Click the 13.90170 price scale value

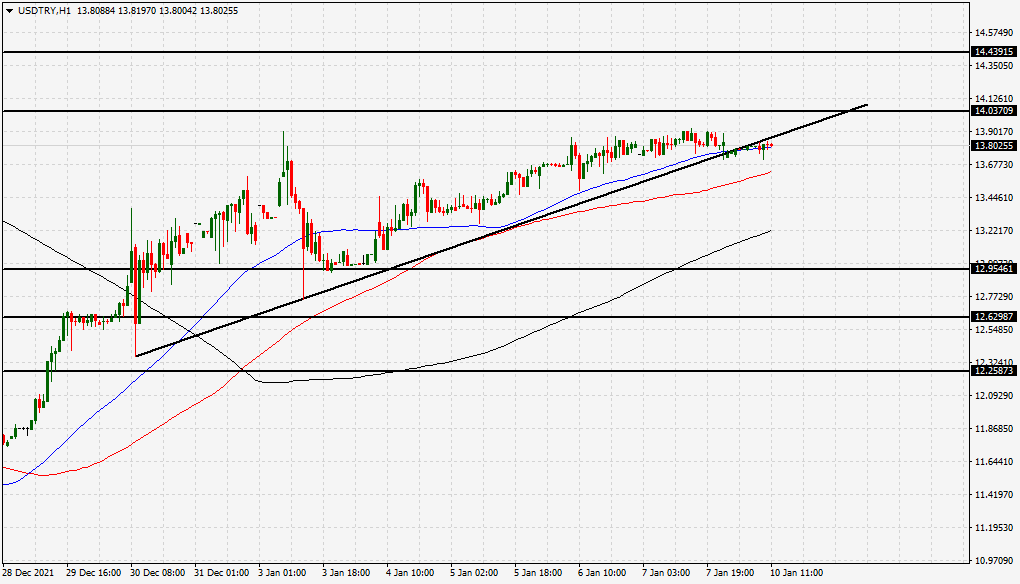(994, 131)
